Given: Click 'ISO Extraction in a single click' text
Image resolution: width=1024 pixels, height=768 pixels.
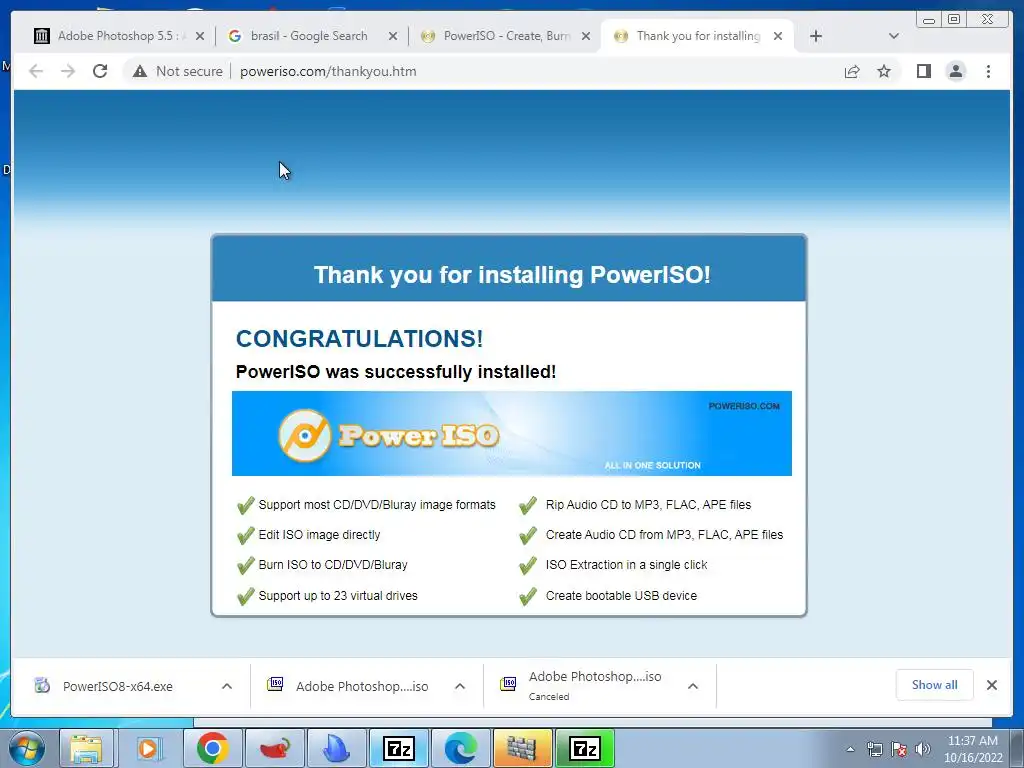Looking at the screenshot, I should (x=626, y=565).
